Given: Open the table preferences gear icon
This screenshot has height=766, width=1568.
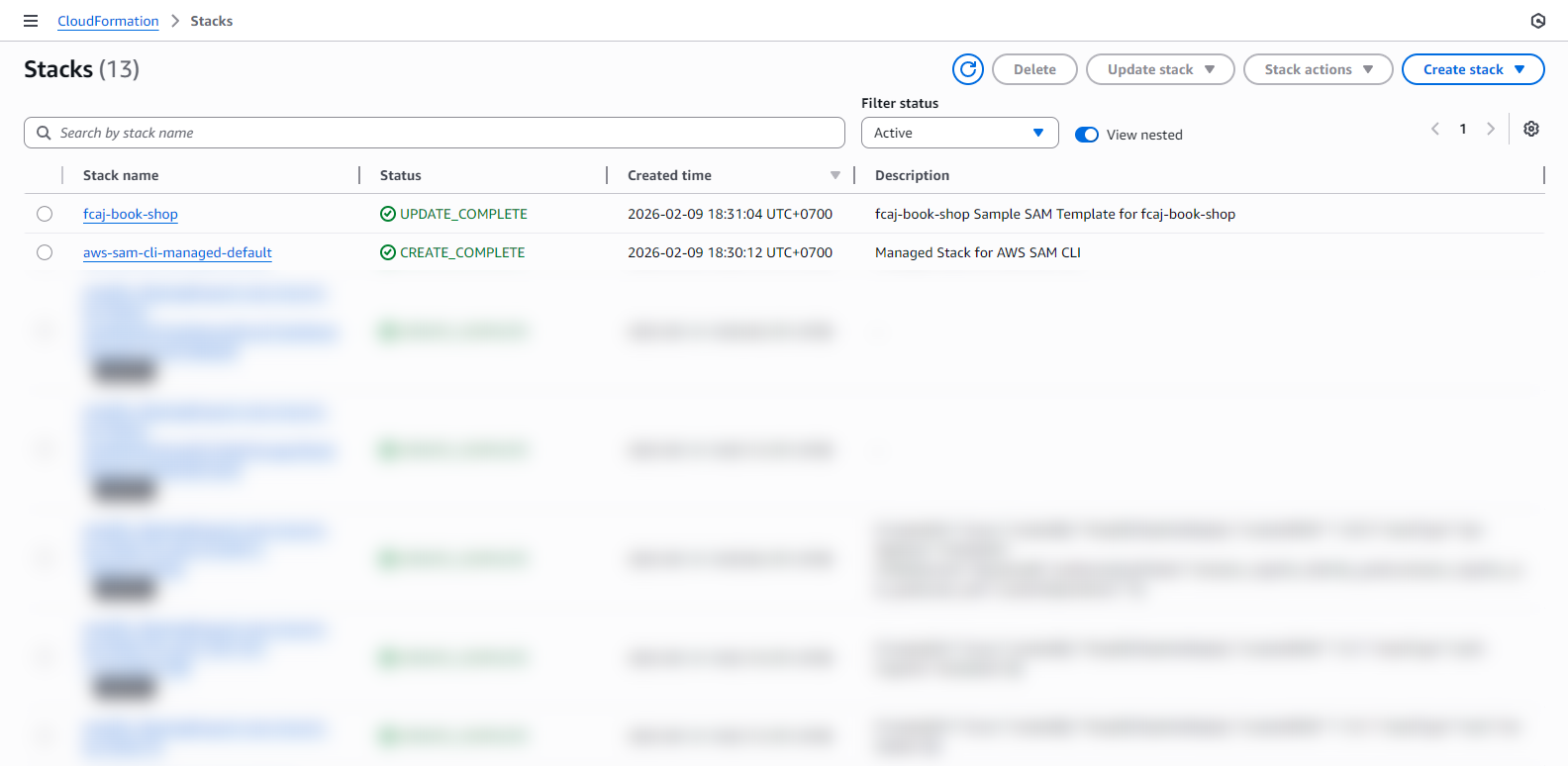Looking at the screenshot, I should point(1531,129).
